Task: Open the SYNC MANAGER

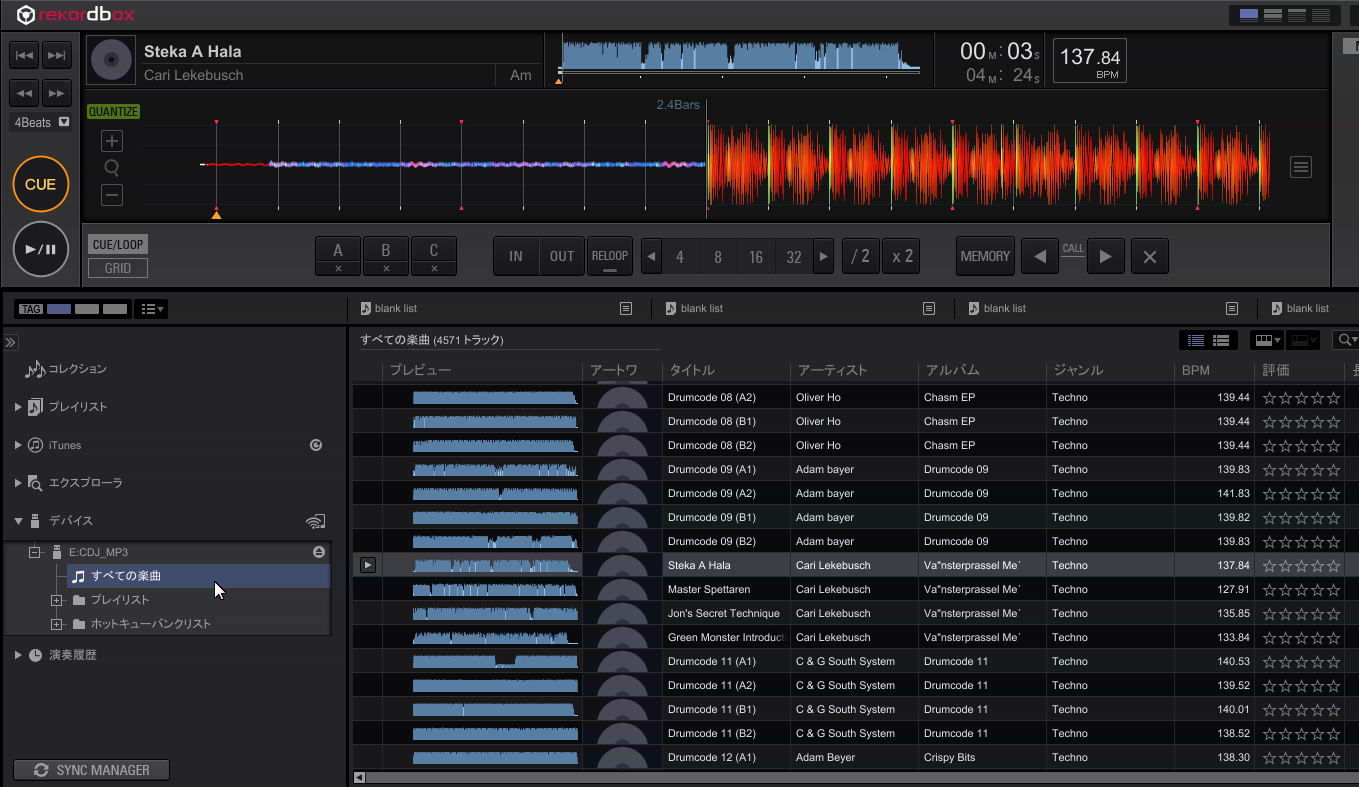Action: (x=91, y=770)
